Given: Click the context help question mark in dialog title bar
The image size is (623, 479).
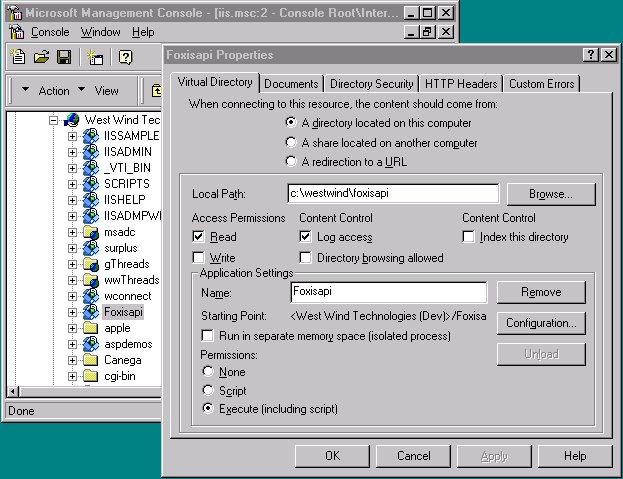Looking at the screenshot, I should 590,54.
